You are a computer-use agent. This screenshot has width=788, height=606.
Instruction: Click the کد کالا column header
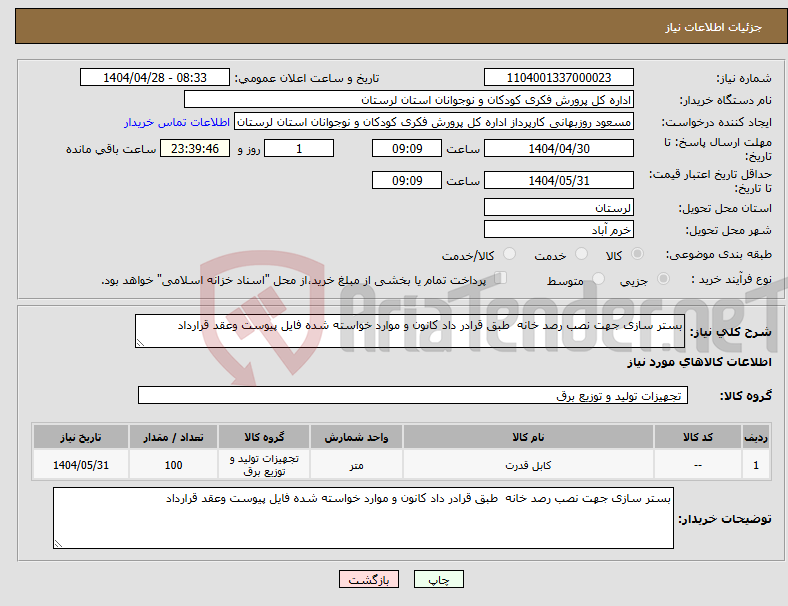tap(698, 437)
